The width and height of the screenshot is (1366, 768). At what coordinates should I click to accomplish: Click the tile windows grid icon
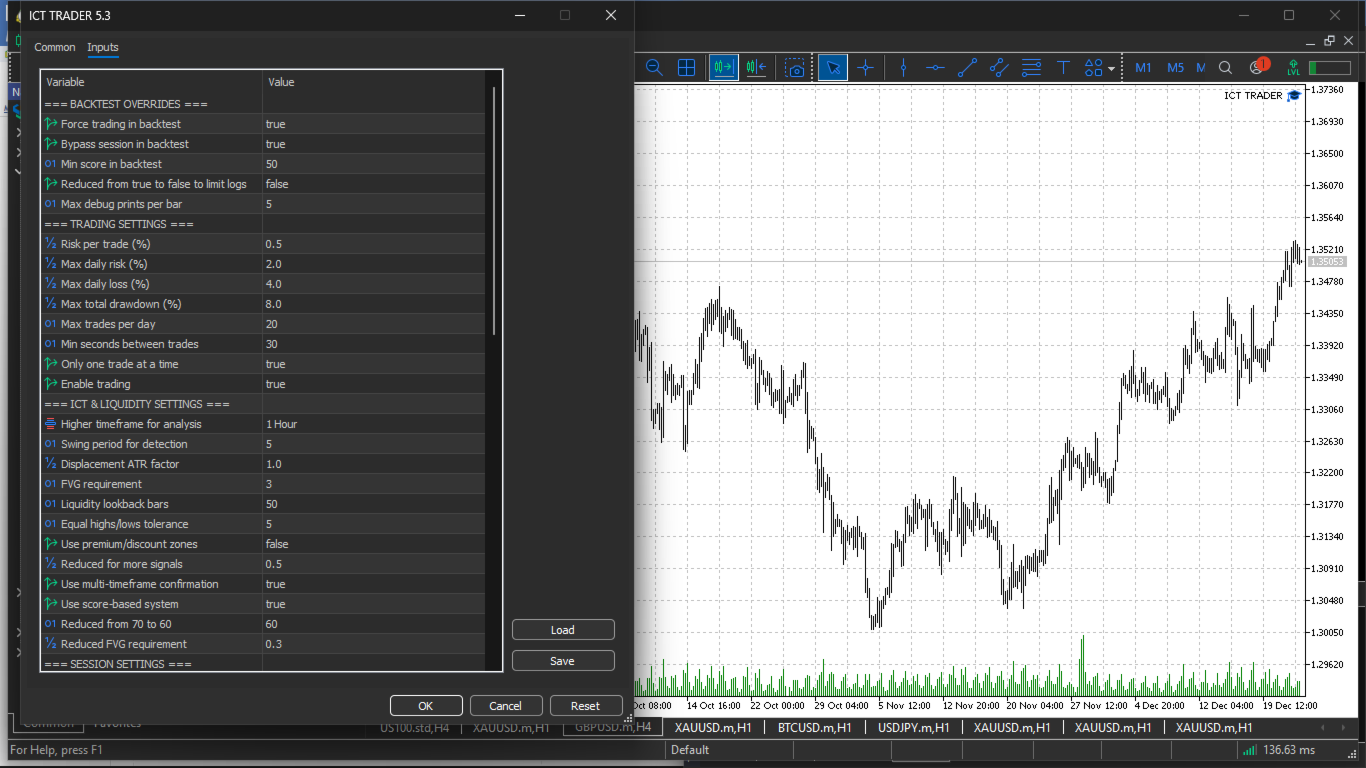[x=687, y=68]
